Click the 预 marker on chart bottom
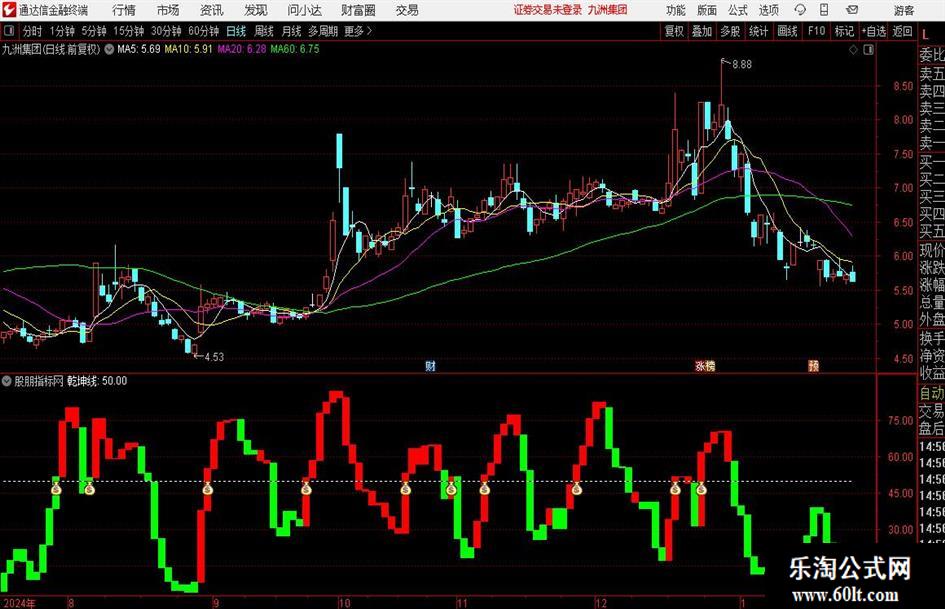 pos(814,366)
